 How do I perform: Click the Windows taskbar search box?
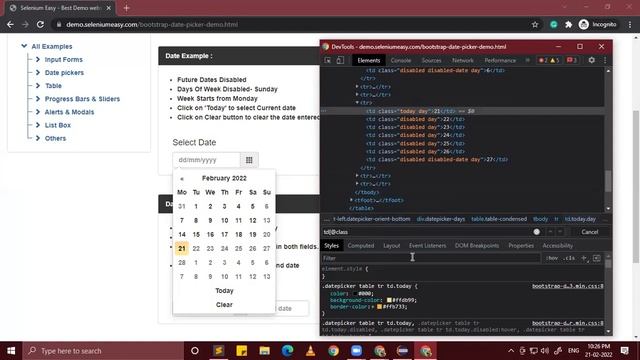pyautogui.click(x=103, y=351)
